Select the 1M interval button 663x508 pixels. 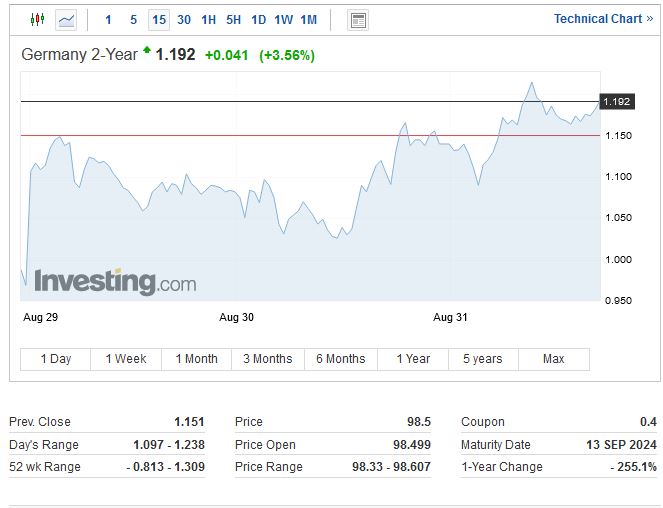[308, 20]
